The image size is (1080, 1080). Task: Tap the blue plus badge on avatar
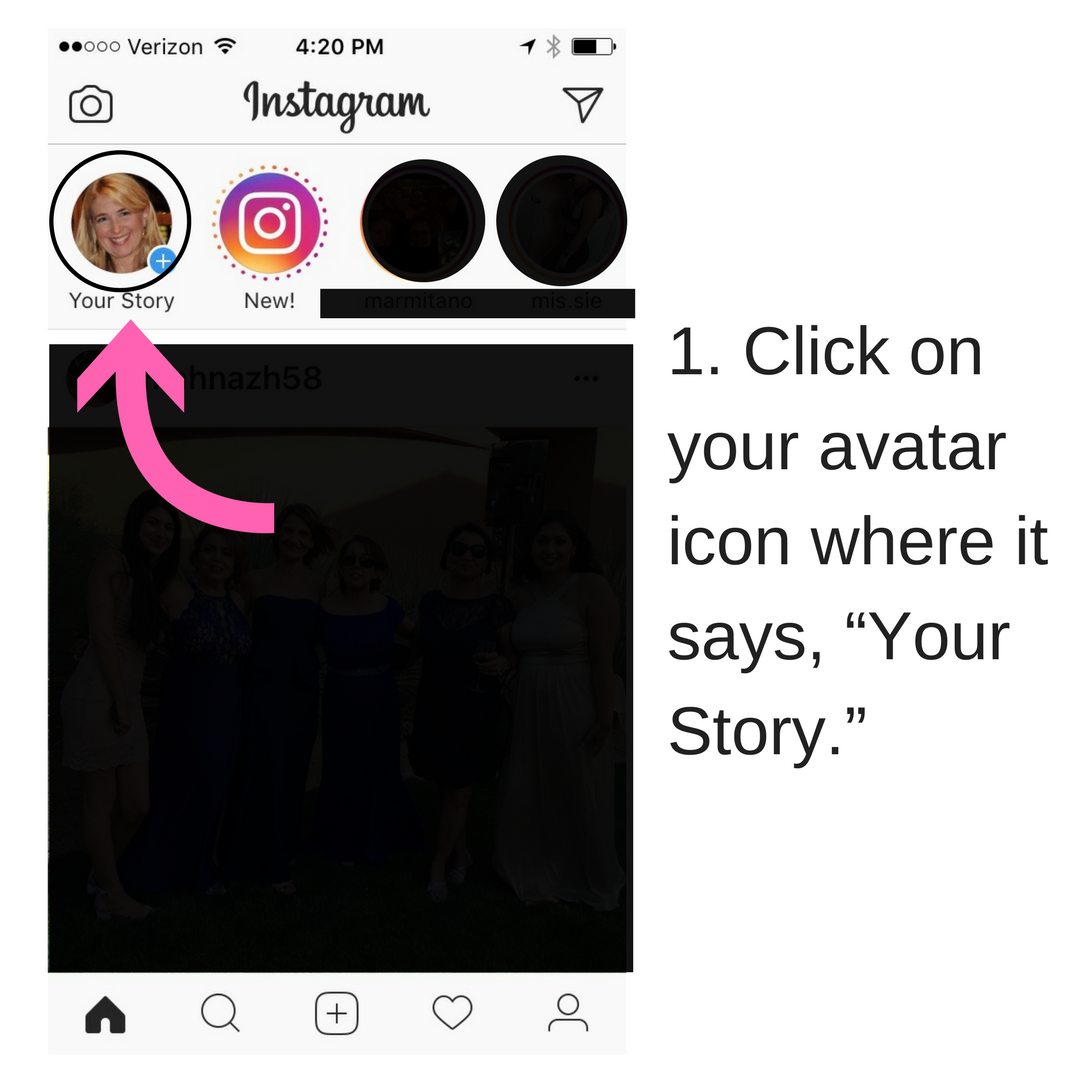click(163, 261)
